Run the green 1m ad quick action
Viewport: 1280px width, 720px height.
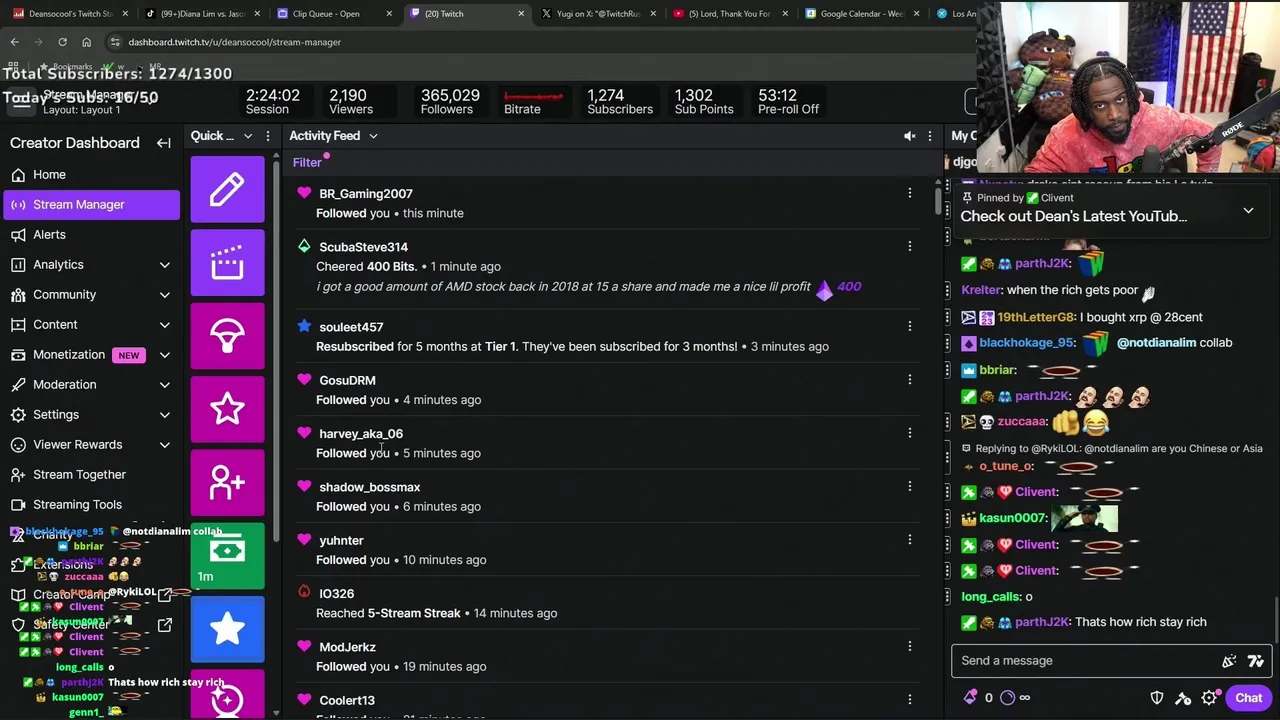click(x=227, y=556)
